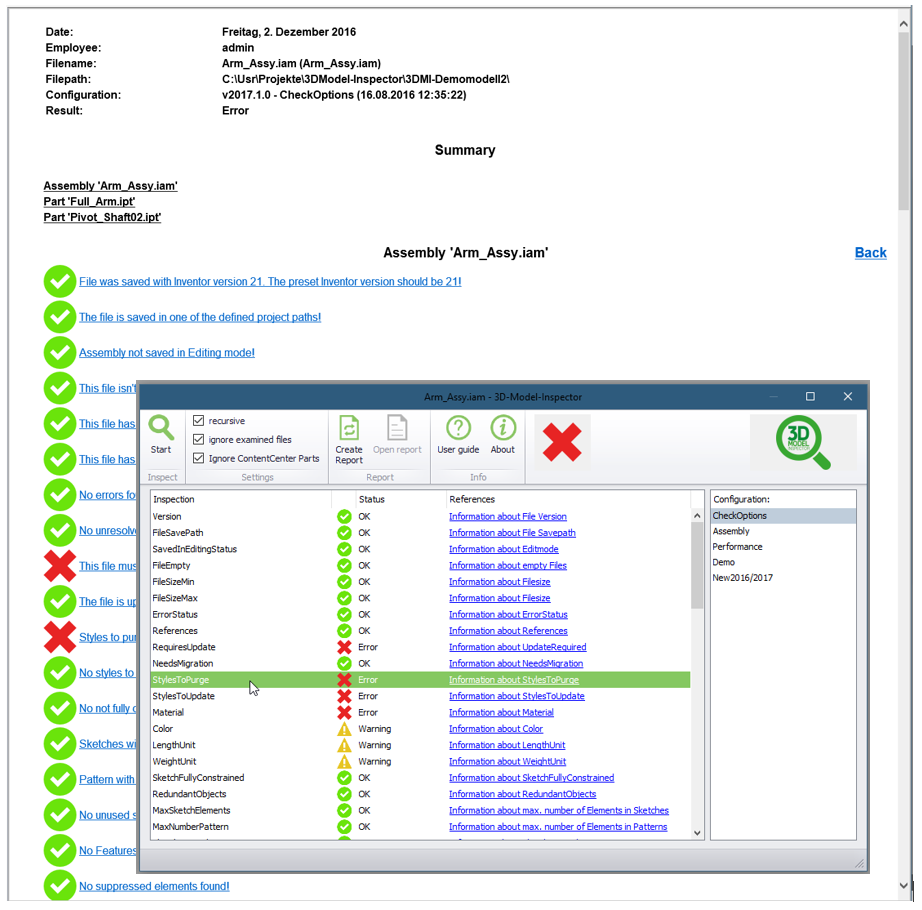922x910 pixels.
Task: Select the CheckOptions configuration
Action: tap(783, 516)
